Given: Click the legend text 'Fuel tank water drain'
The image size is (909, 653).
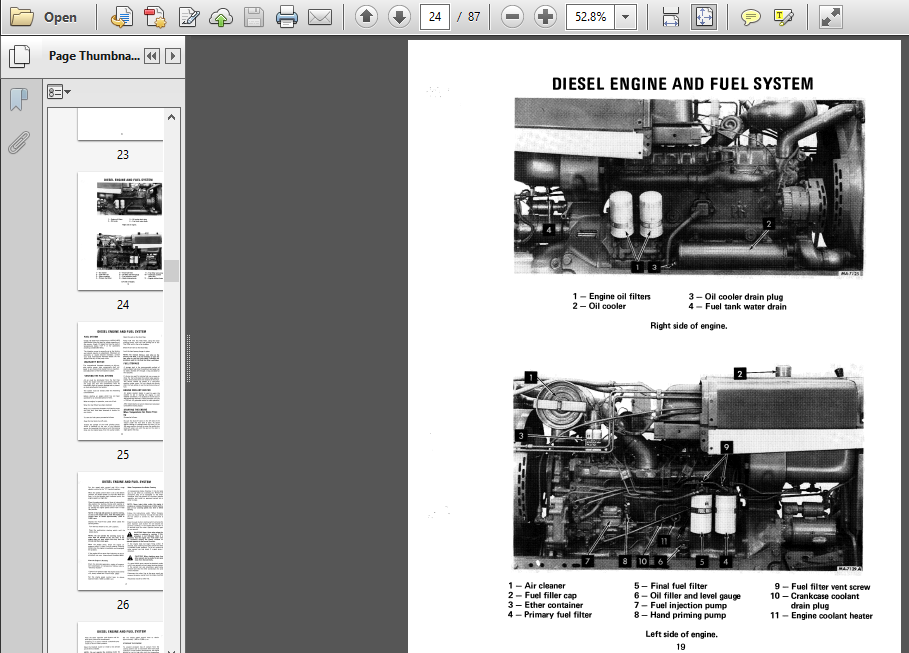Looking at the screenshot, I should (x=746, y=307).
